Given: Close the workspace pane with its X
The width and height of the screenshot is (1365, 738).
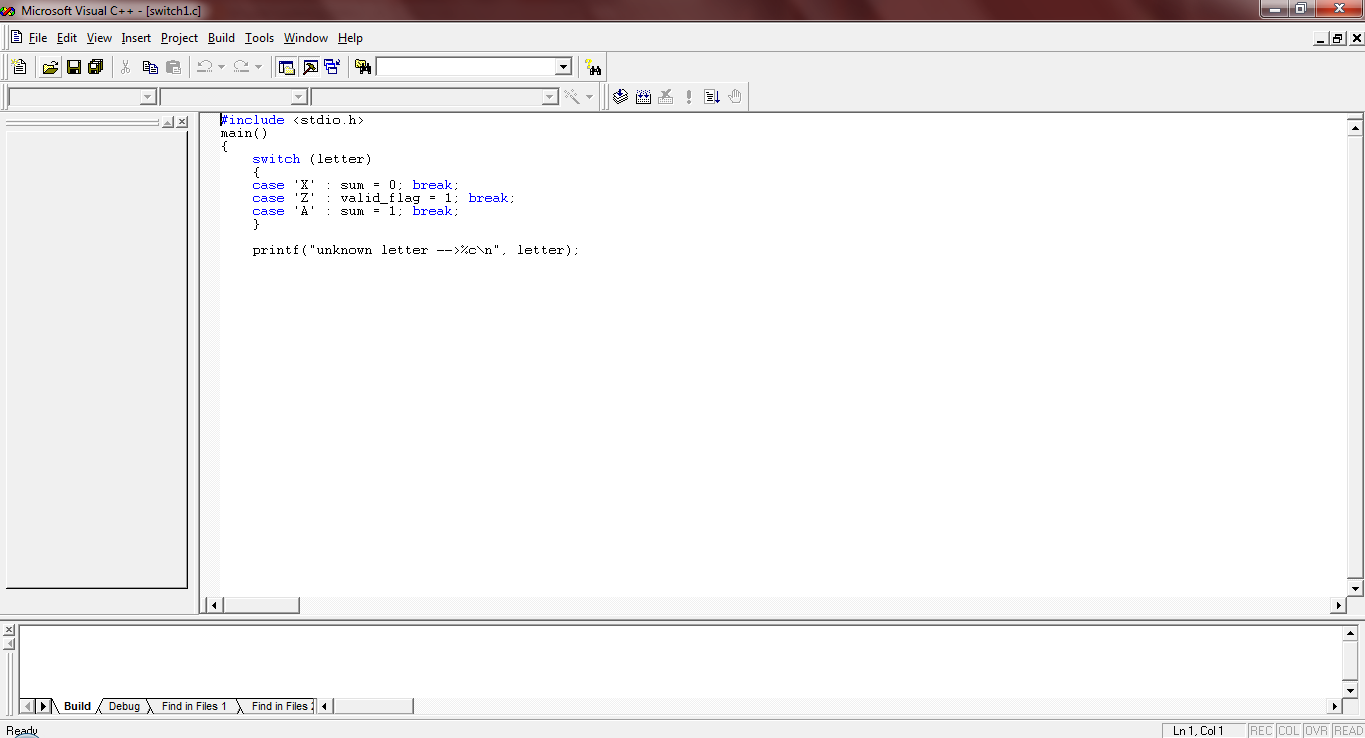Looking at the screenshot, I should [x=182, y=122].
